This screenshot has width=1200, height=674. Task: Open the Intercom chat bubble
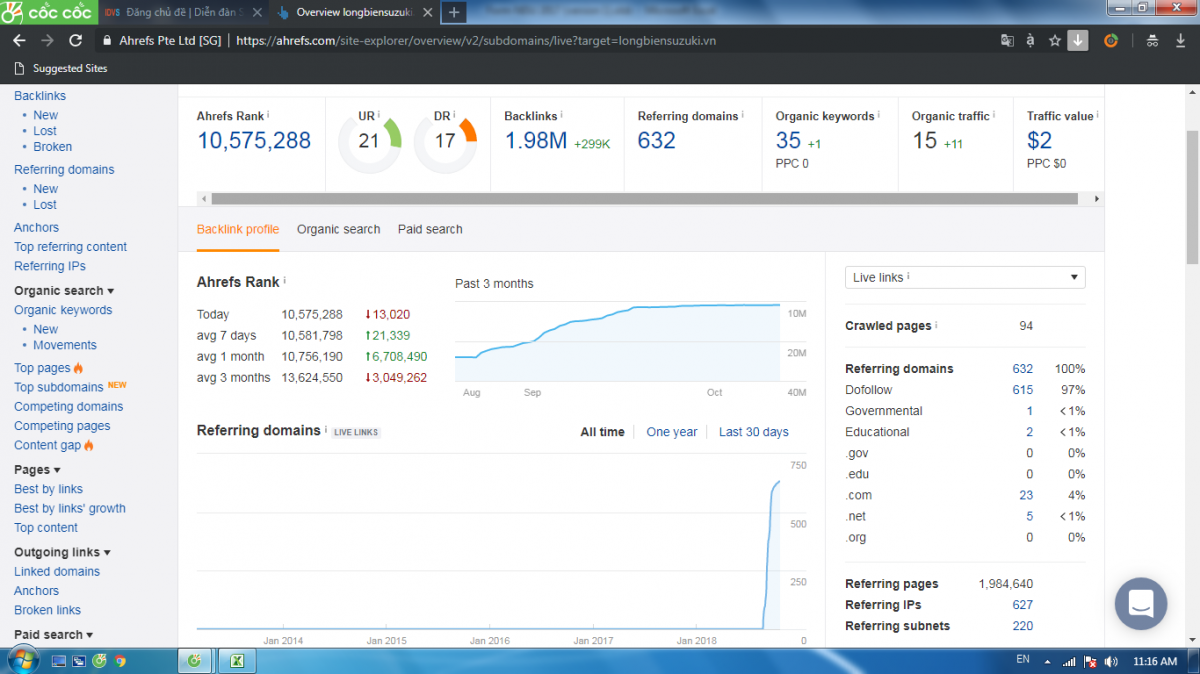tap(1141, 603)
